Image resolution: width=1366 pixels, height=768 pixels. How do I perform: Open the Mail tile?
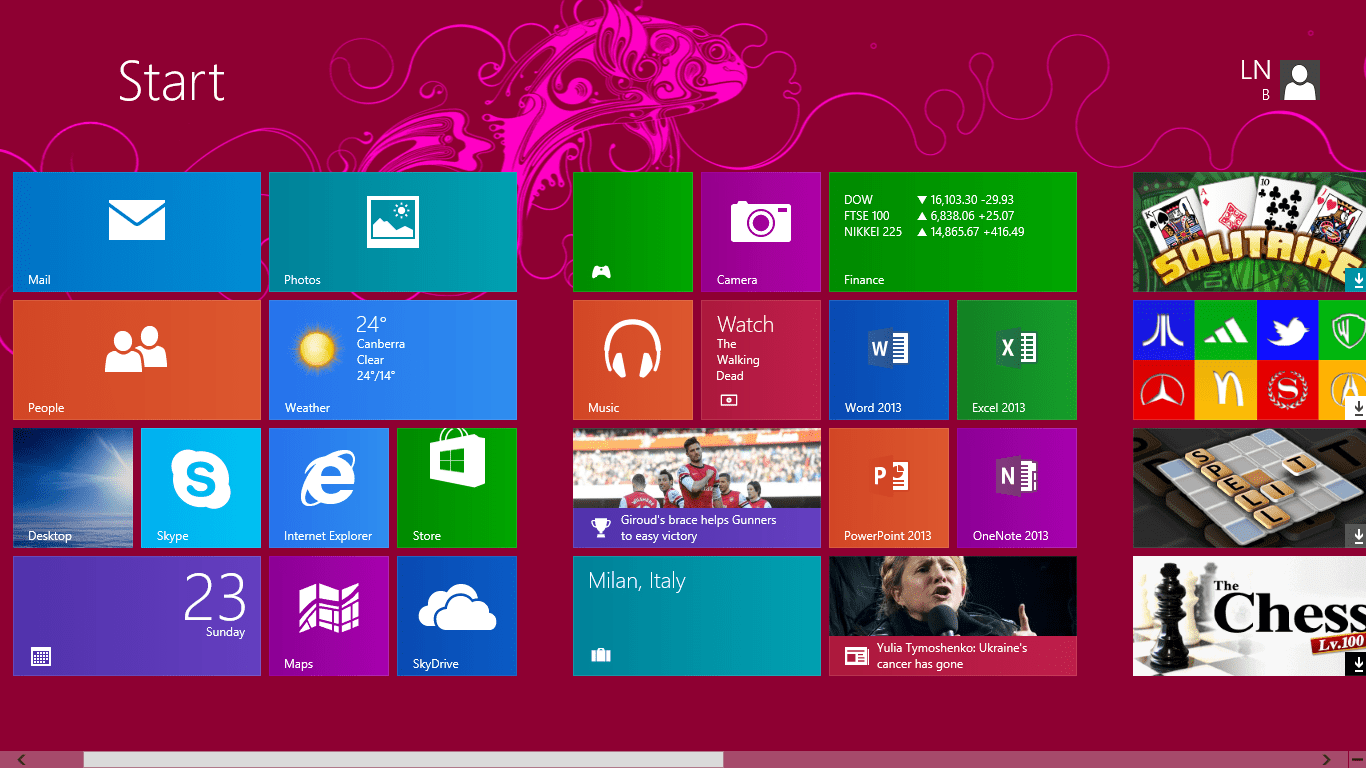click(x=137, y=232)
